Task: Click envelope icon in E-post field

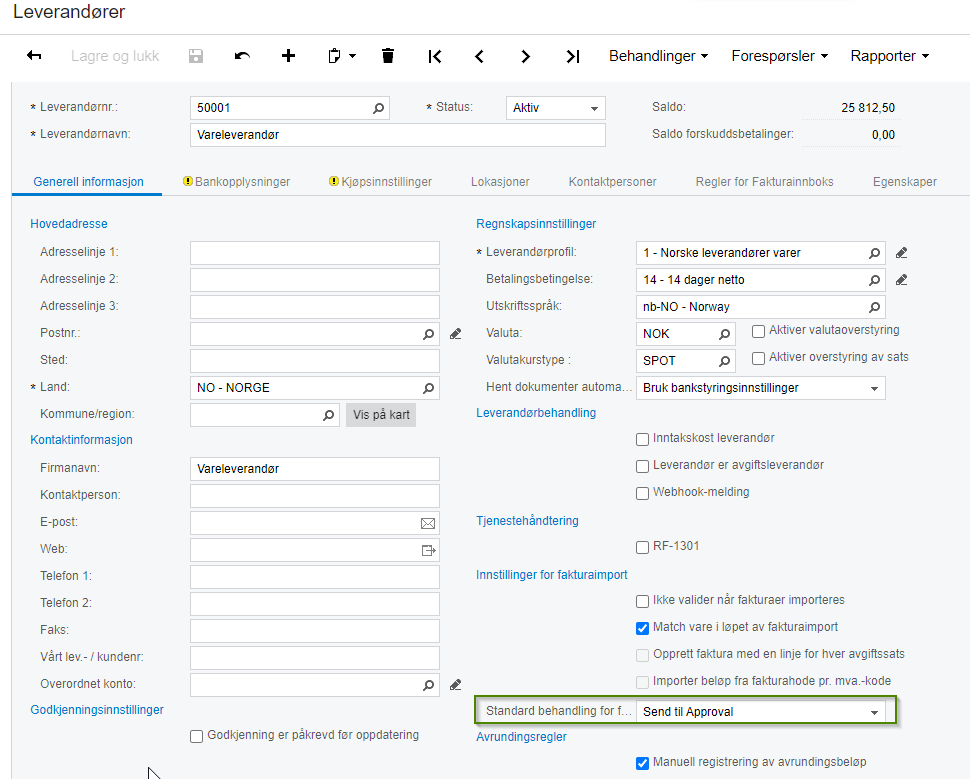Action: point(427,523)
